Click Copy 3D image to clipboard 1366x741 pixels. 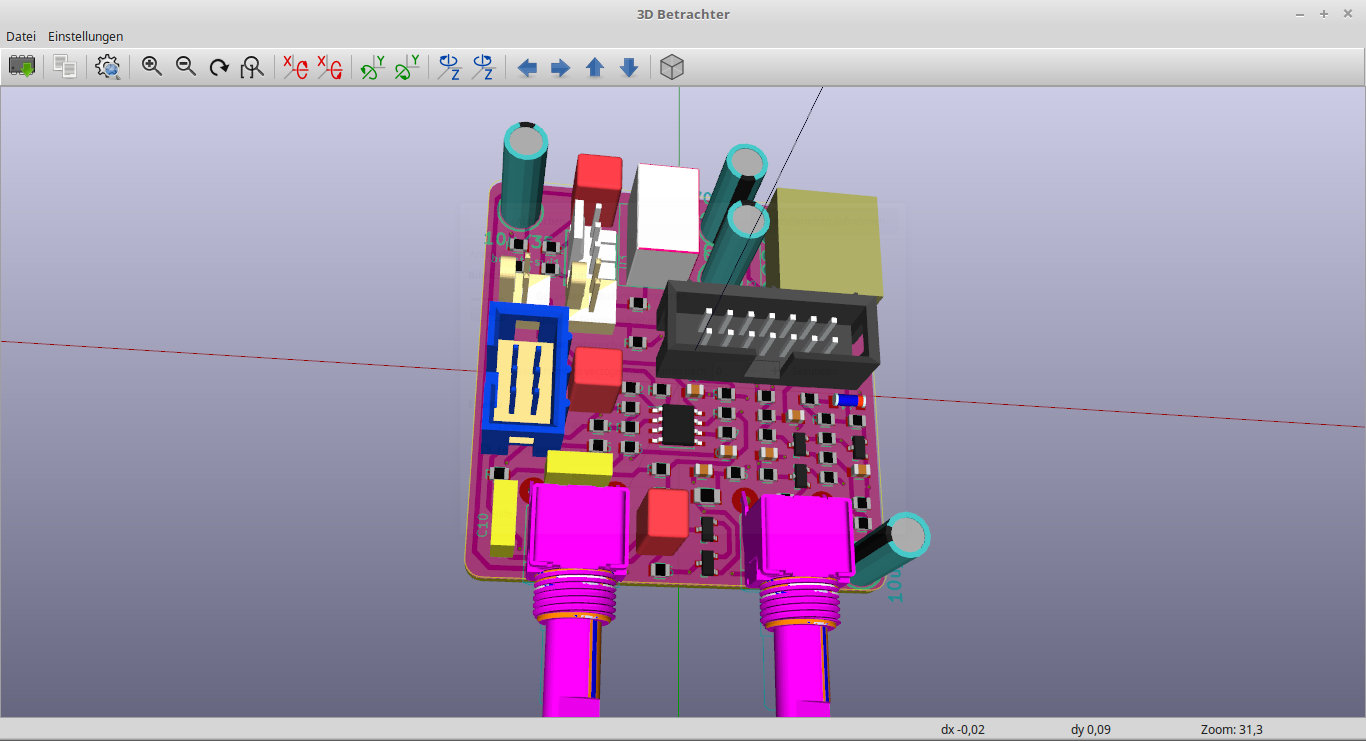click(x=65, y=67)
